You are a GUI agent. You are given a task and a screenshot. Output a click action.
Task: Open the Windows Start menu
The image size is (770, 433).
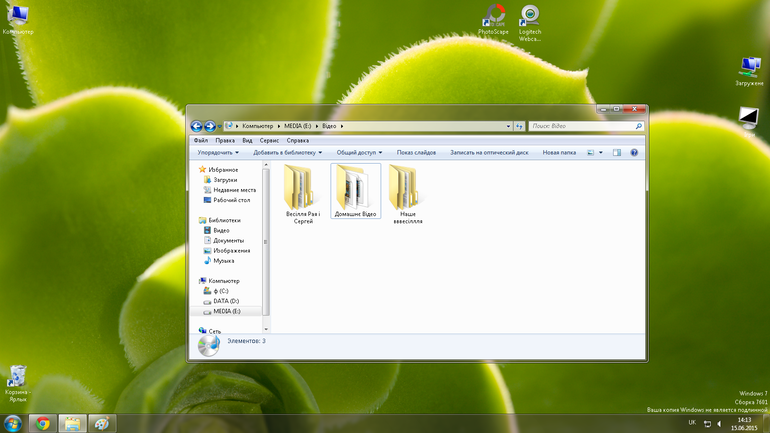click(x=12, y=423)
